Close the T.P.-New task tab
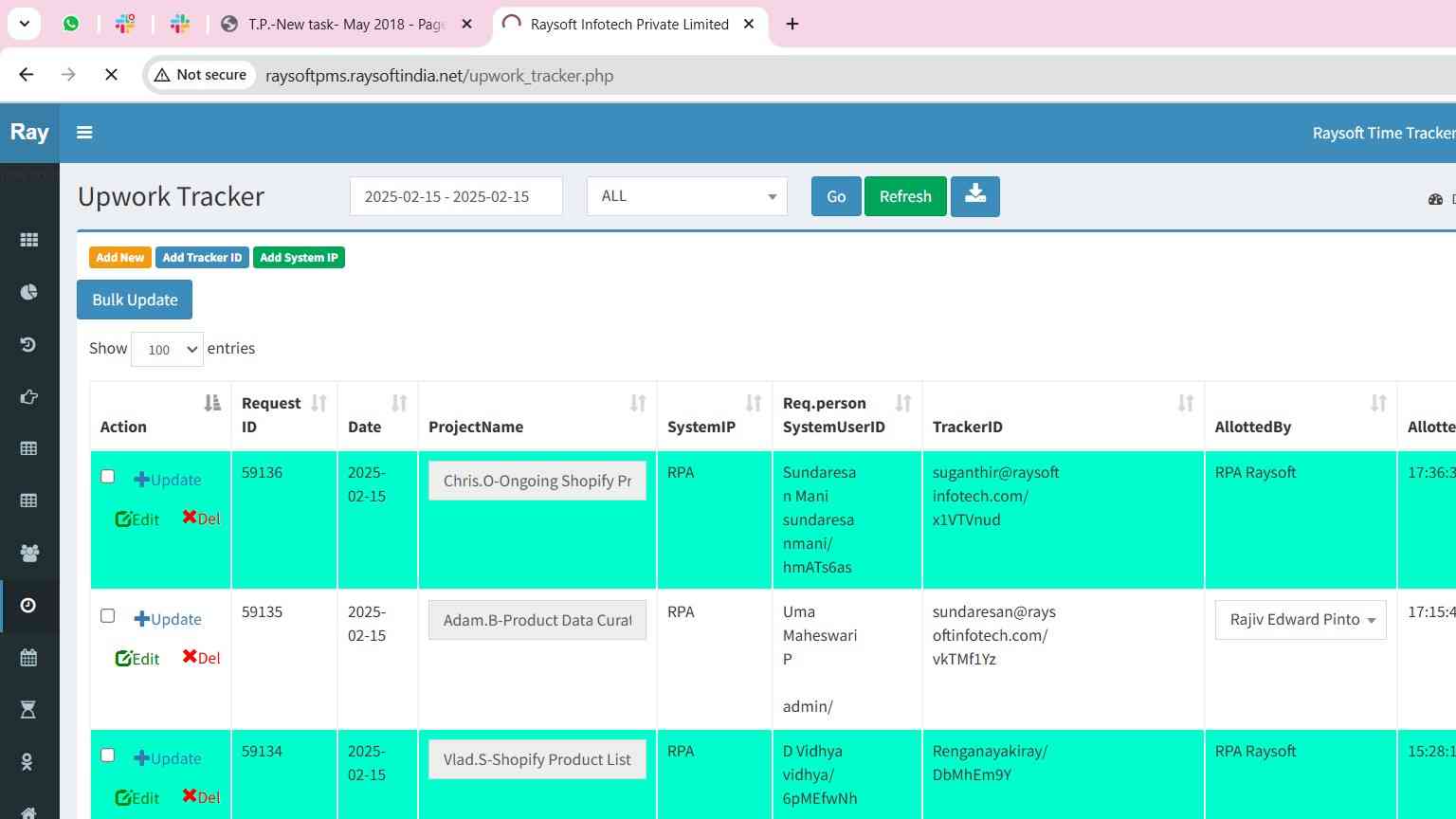1456x819 pixels. coord(466,24)
